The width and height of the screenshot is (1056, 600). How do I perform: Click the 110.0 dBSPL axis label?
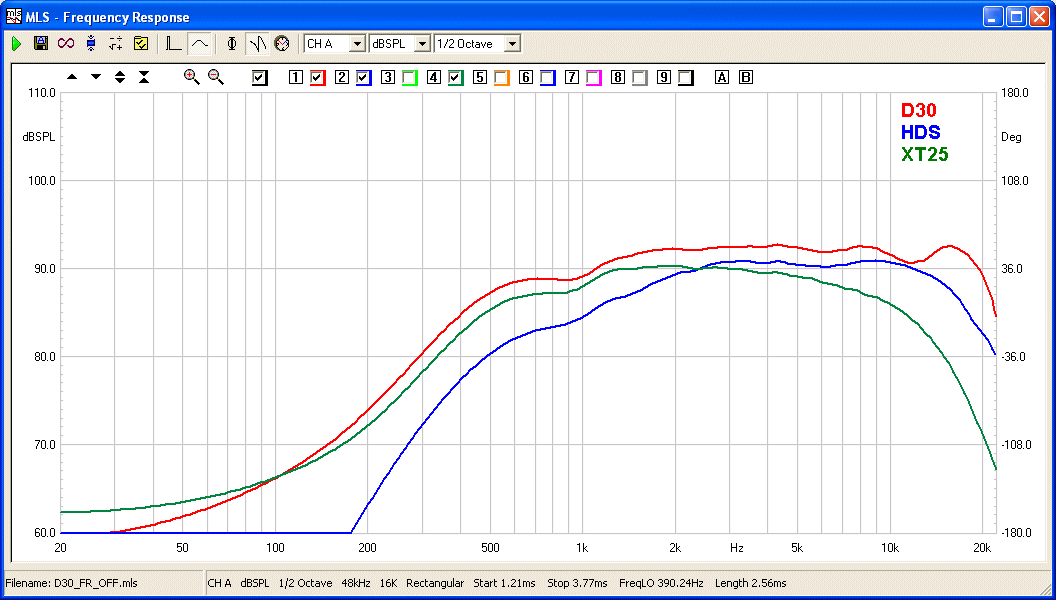coord(42,93)
